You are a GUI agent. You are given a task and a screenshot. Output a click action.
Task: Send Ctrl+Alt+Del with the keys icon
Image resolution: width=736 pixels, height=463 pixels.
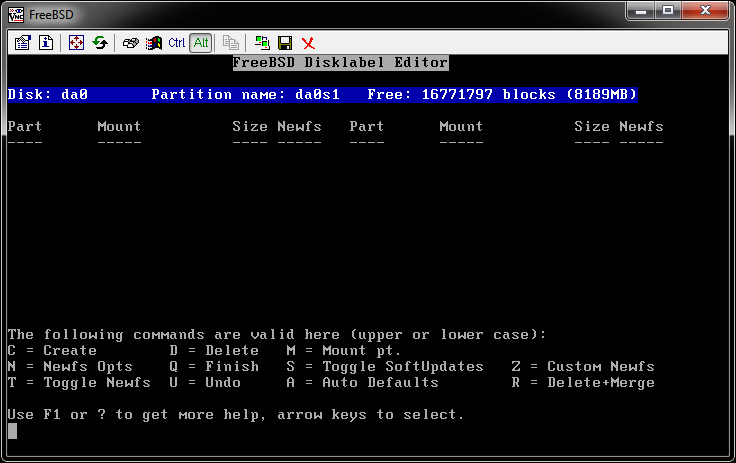click(130, 43)
